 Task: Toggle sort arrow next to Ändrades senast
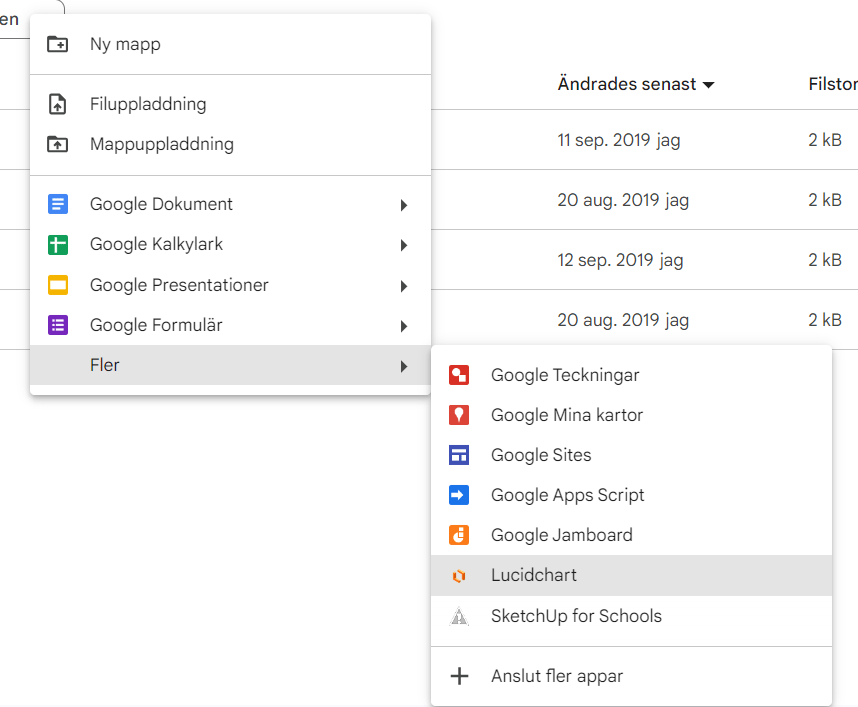(x=708, y=85)
